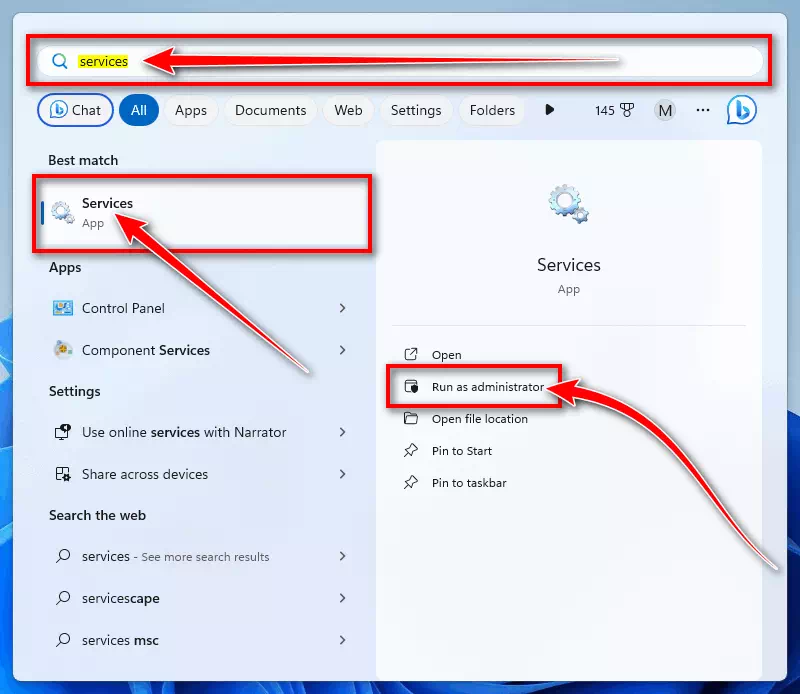Click the Narrator online services icon
The width and height of the screenshot is (800, 694).
pyautogui.click(x=63, y=432)
